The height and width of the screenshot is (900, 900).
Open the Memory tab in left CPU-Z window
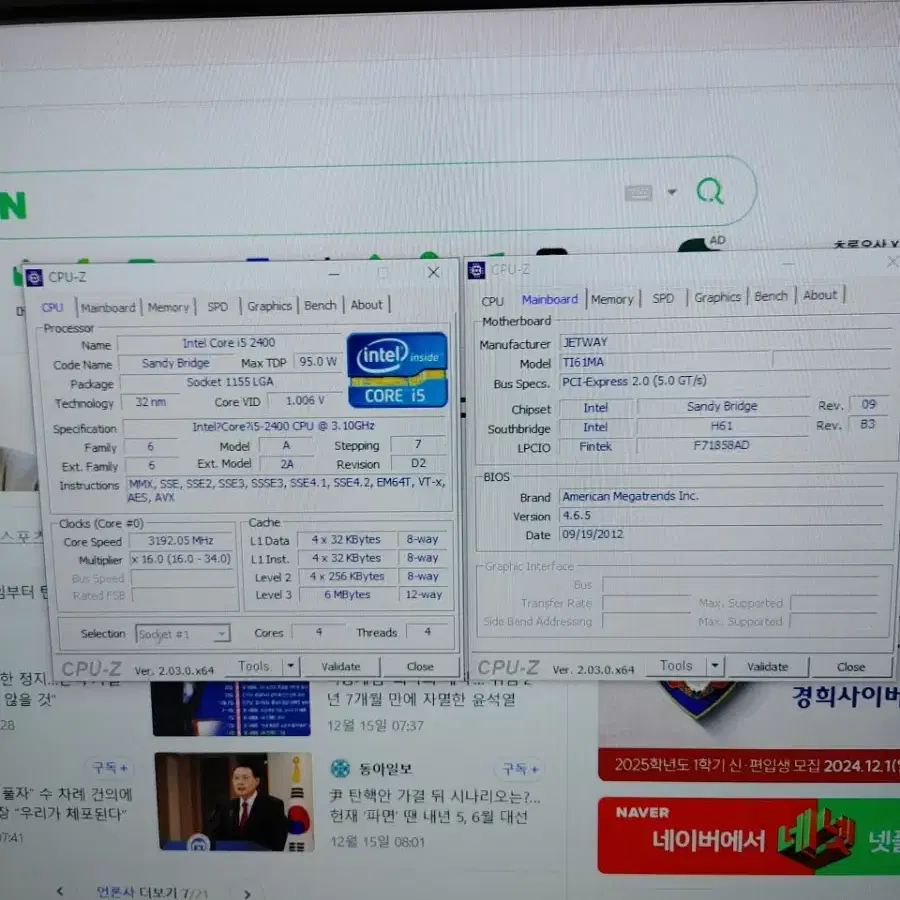(x=168, y=307)
